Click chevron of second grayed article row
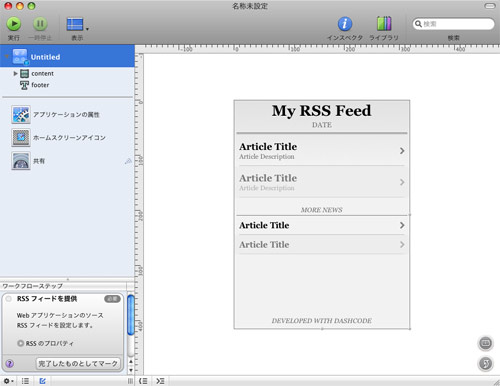This screenshot has height=386, width=500. pyautogui.click(x=402, y=182)
